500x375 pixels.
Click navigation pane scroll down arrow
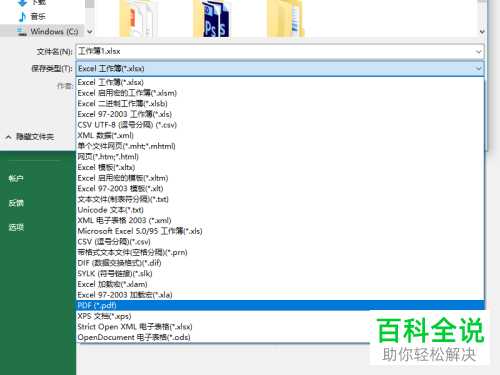(90, 32)
